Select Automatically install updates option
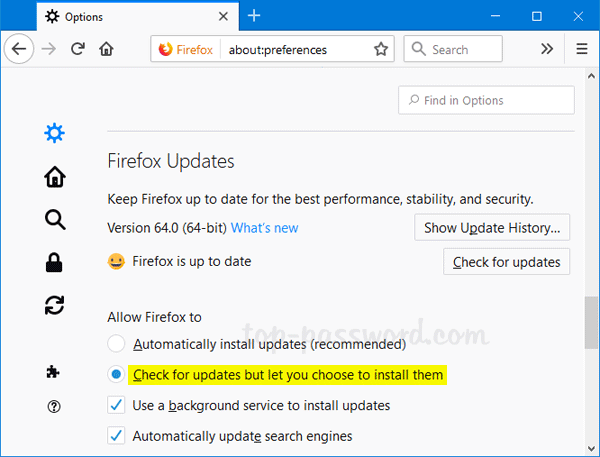The image size is (600, 457). point(117,344)
